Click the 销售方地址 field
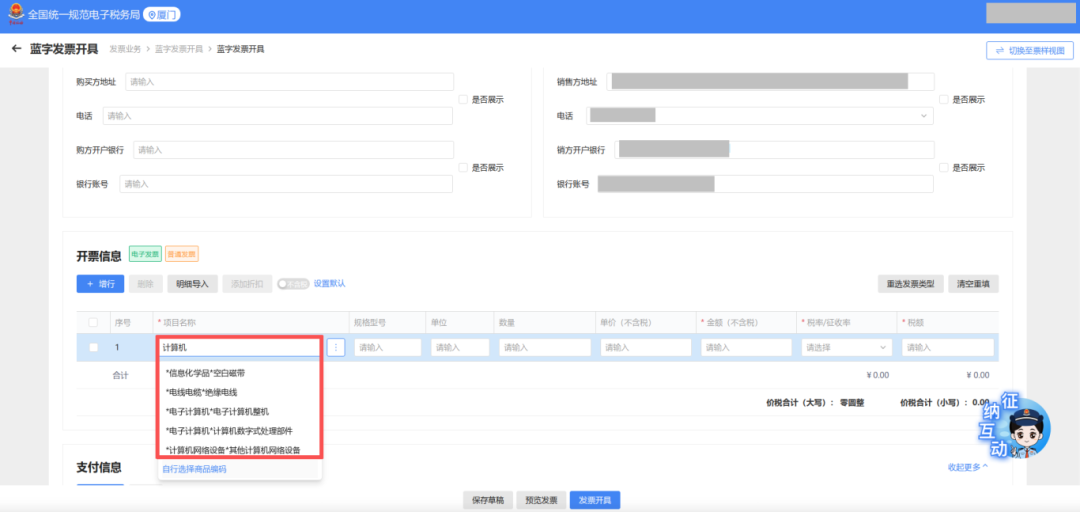1080x512 pixels. point(770,82)
